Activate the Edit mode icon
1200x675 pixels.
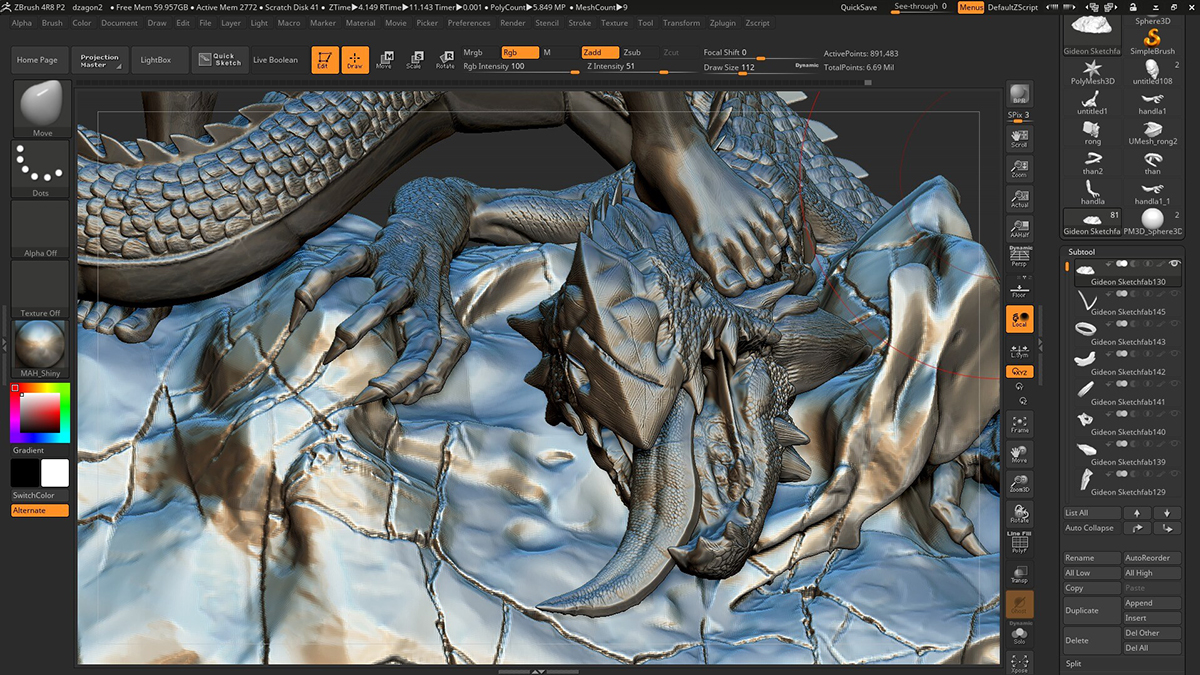point(324,60)
